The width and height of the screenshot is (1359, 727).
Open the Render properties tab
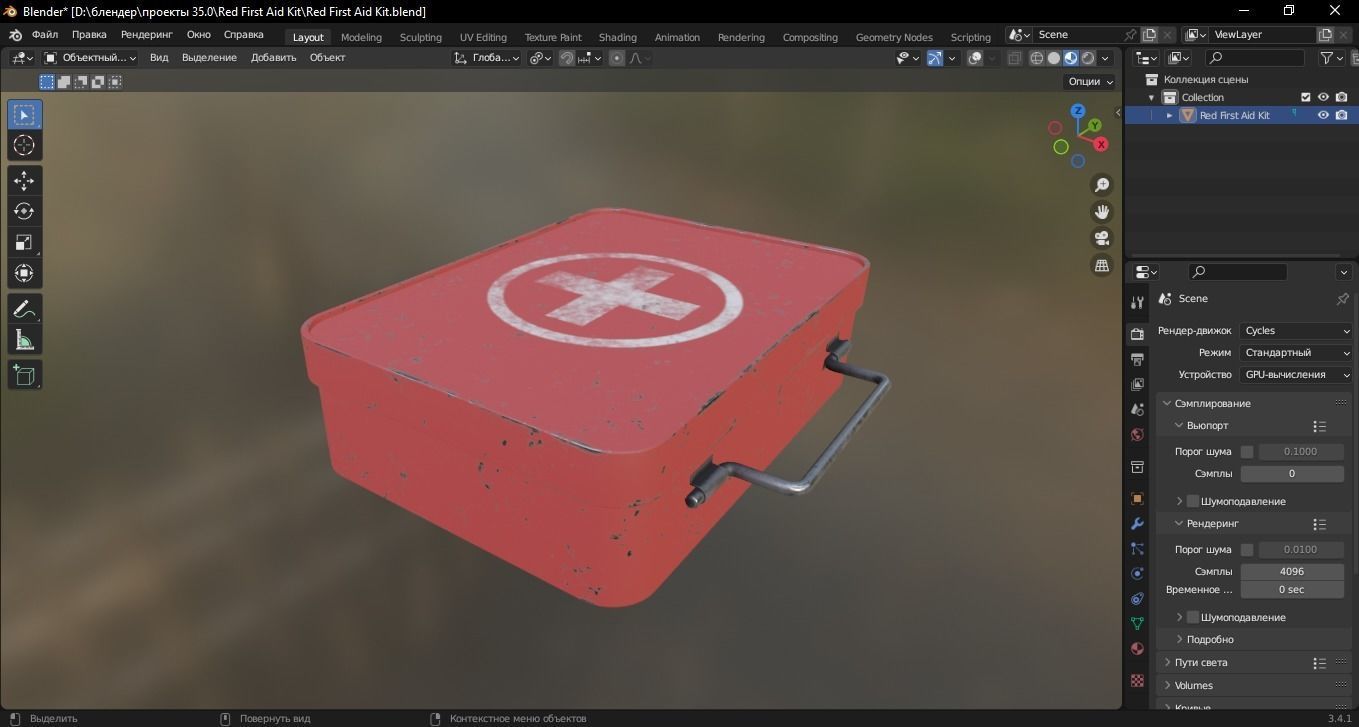[x=1137, y=334]
